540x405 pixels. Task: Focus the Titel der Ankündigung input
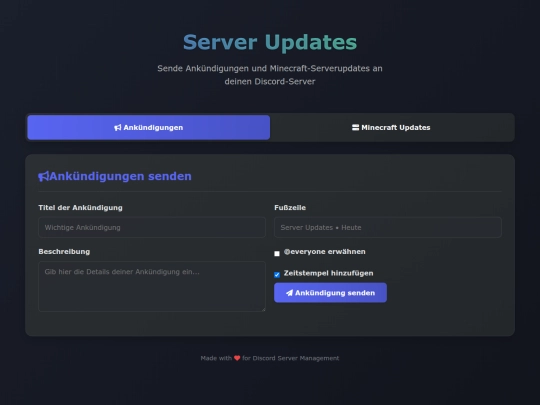152,227
